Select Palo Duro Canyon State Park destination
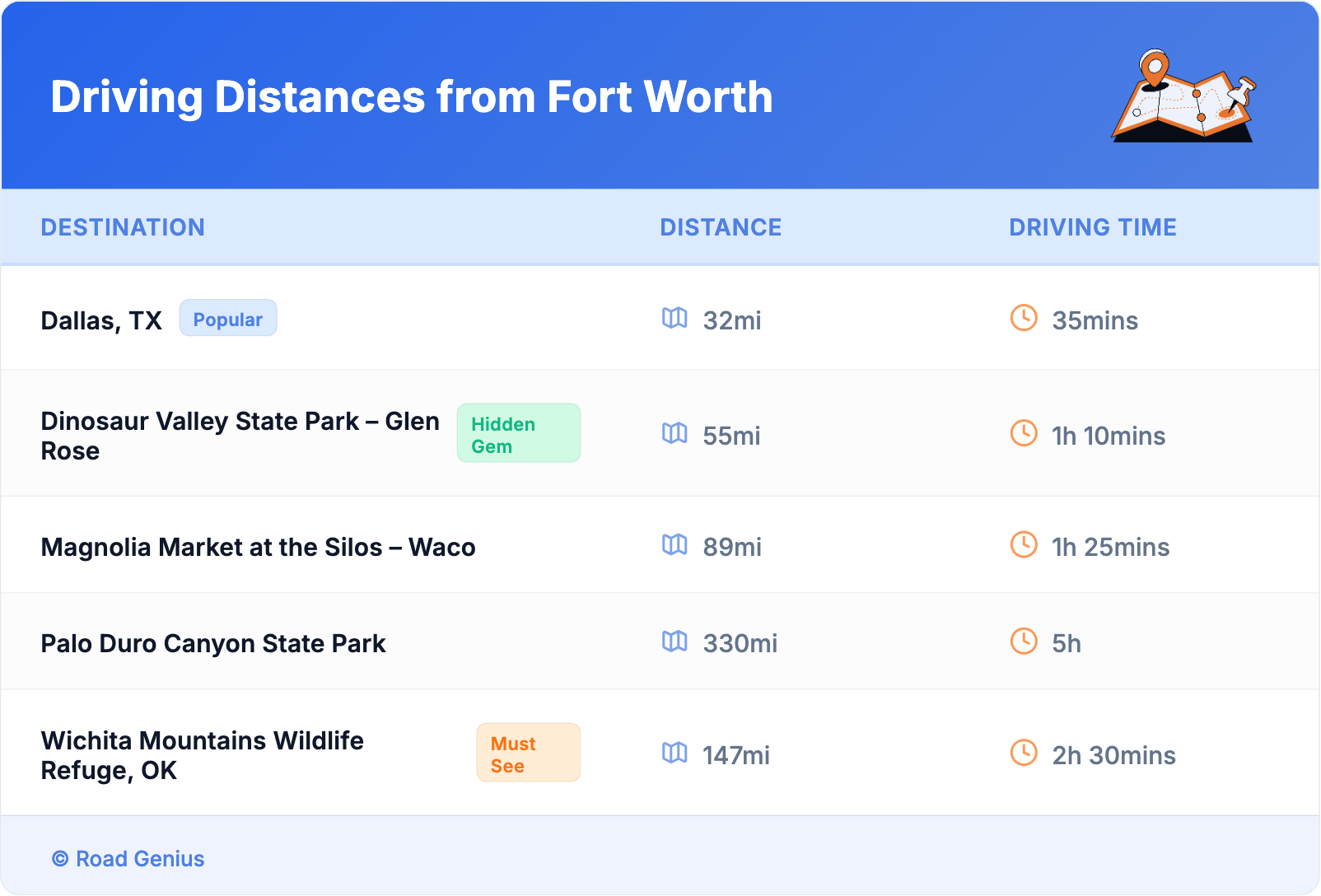Viewport: 1321px width, 896px height. coord(213,644)
